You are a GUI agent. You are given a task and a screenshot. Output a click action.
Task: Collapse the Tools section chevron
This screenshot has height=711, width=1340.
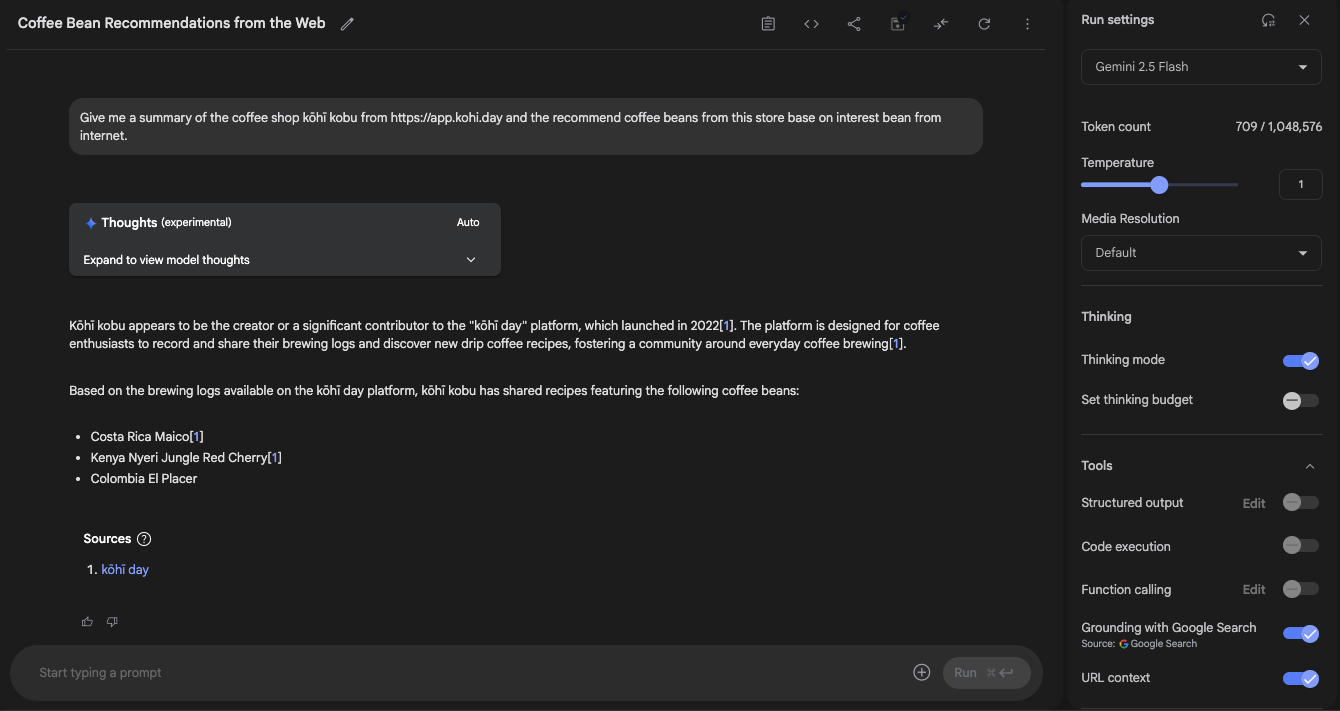coord(1309,466)
